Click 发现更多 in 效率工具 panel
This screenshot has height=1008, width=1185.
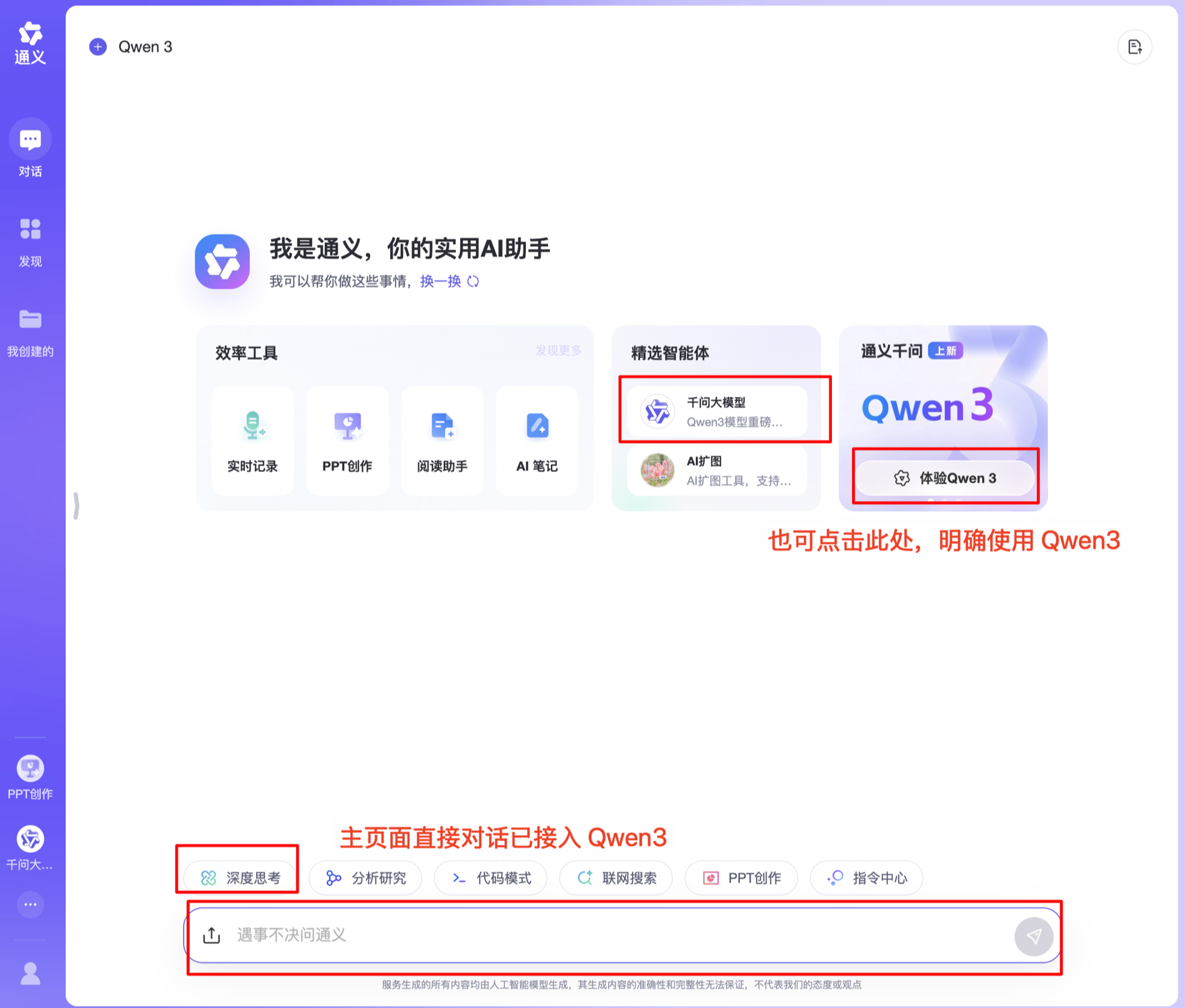558,350
